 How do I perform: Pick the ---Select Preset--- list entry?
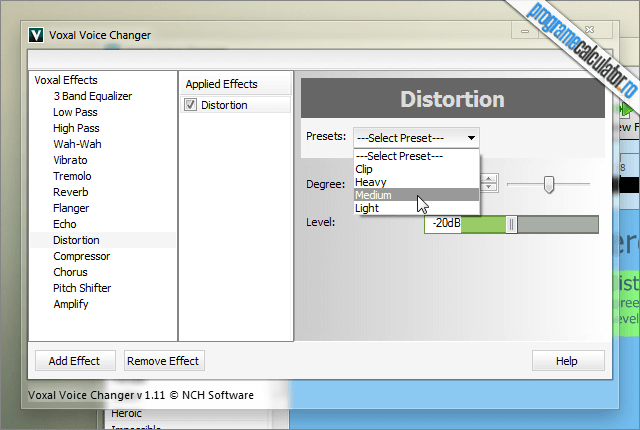(416, 156)
